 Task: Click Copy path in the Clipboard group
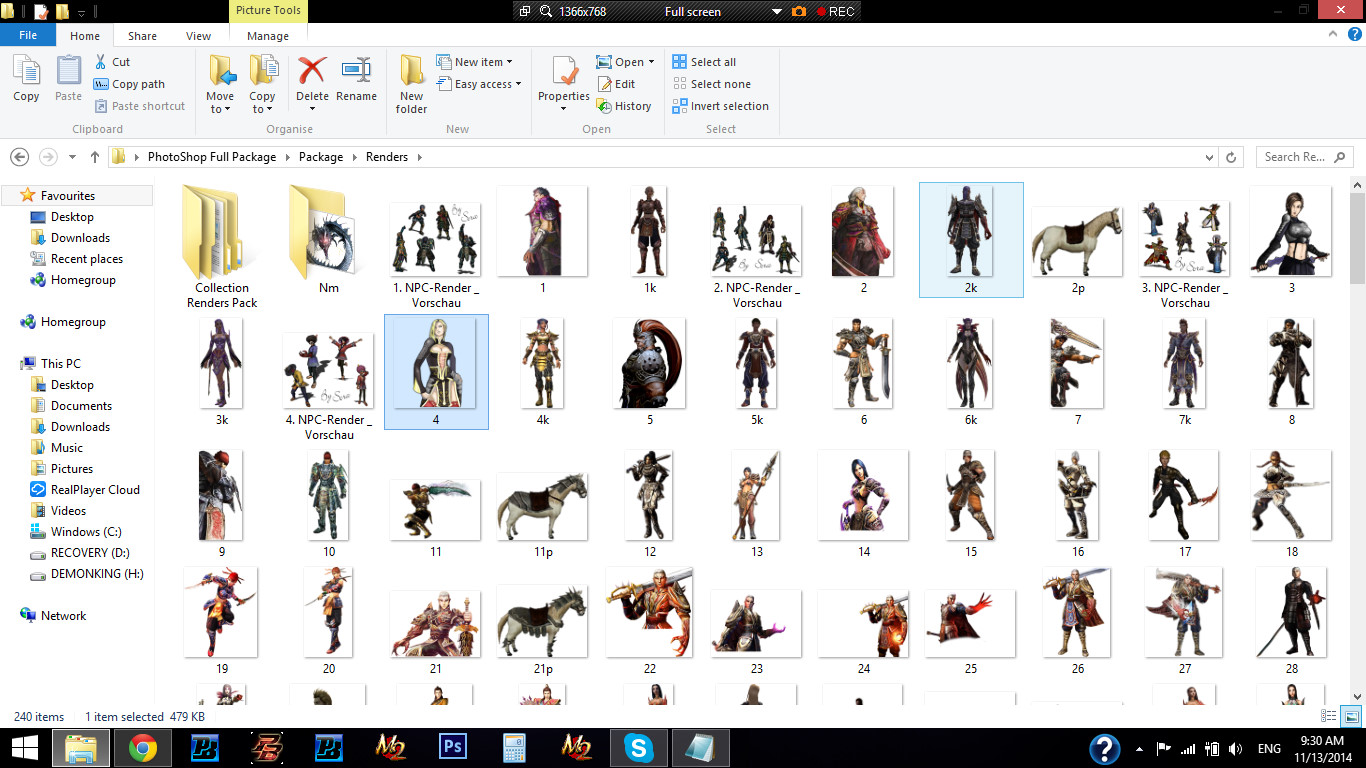129,84
